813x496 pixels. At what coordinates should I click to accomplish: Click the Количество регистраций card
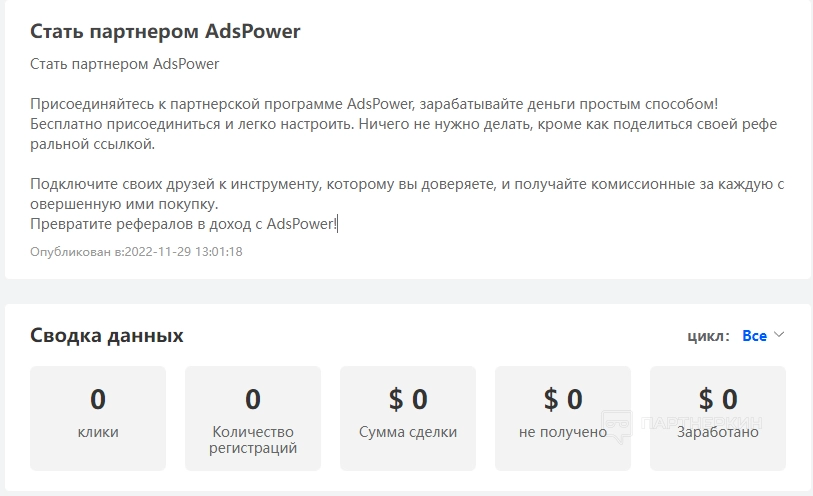click(253, 417)
